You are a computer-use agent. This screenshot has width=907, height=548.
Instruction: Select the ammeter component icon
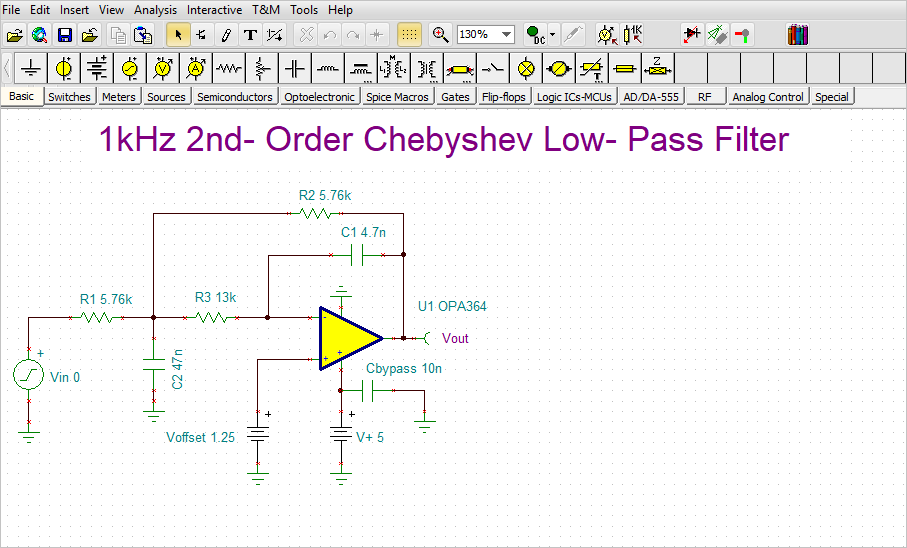tap(196, 69)
